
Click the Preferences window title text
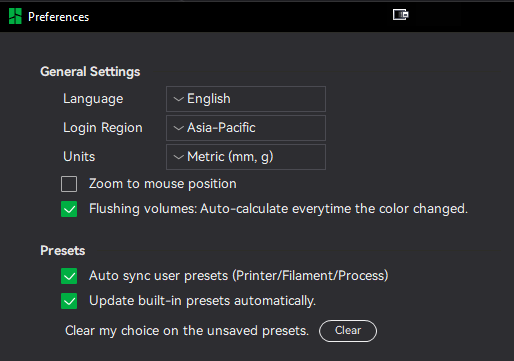(x=58, y=17)
